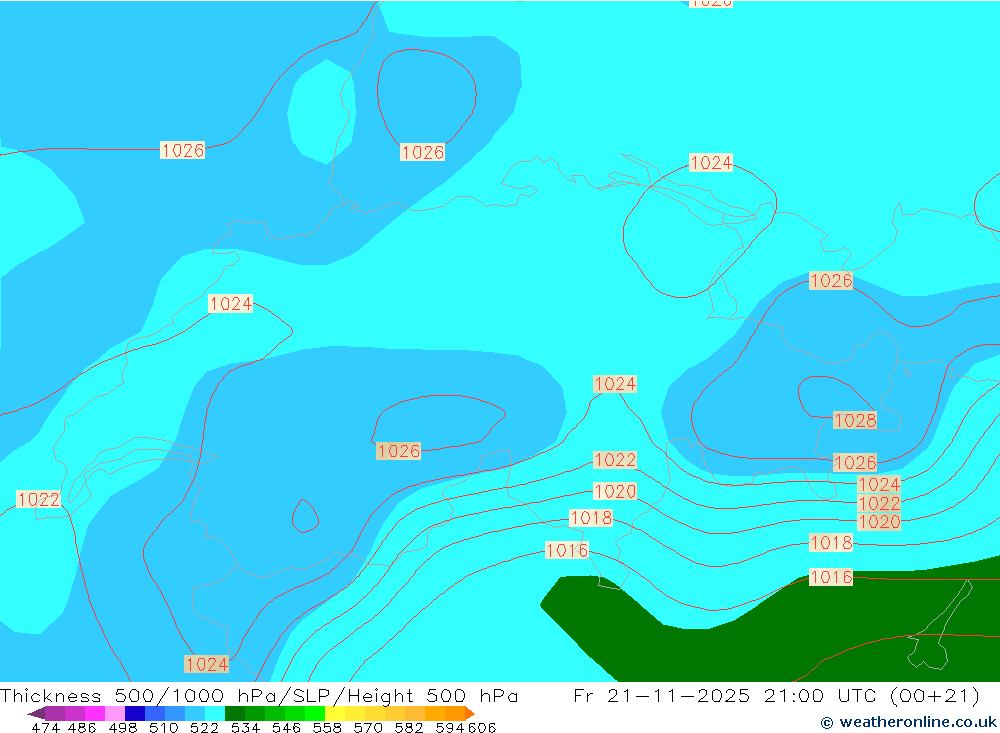Click the 1016 label overlapping the dark green region
Image resolution: width=1000 pixels, height=733 pixels.
pos(831,577)
